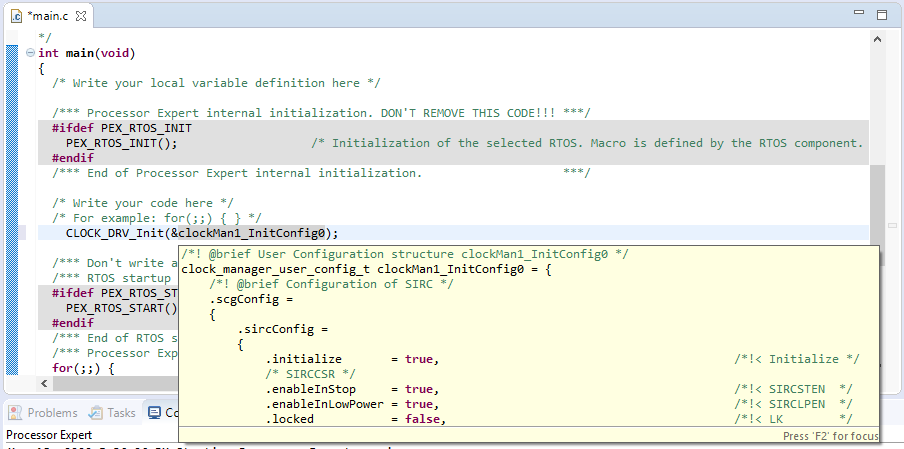Click '.enableInStop = true' in the popup
904x449 pixels.
(x=352, y=390)
